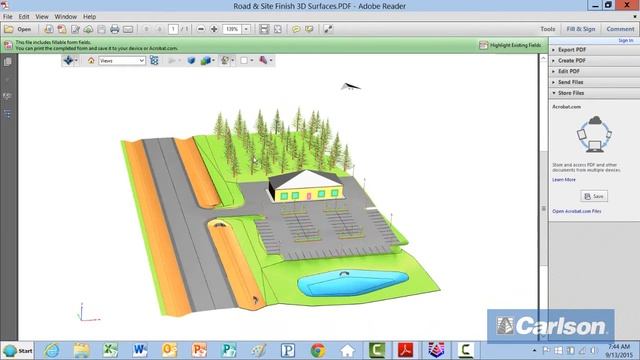640x360 pixels.
Task: Open the Help menu
Action: coord(89,17)
